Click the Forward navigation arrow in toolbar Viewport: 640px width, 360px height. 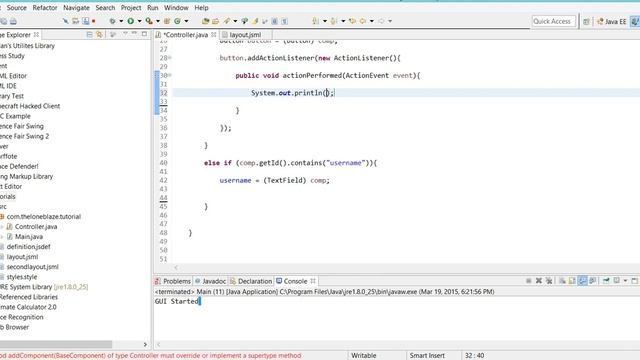[381, 21]
